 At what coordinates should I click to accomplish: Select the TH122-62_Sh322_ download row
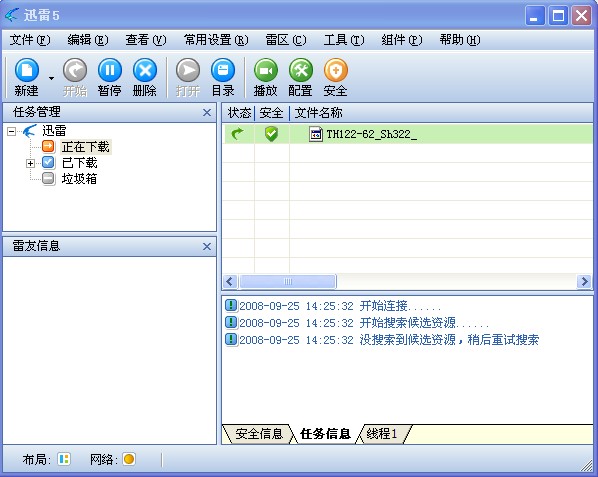[408, 134]
